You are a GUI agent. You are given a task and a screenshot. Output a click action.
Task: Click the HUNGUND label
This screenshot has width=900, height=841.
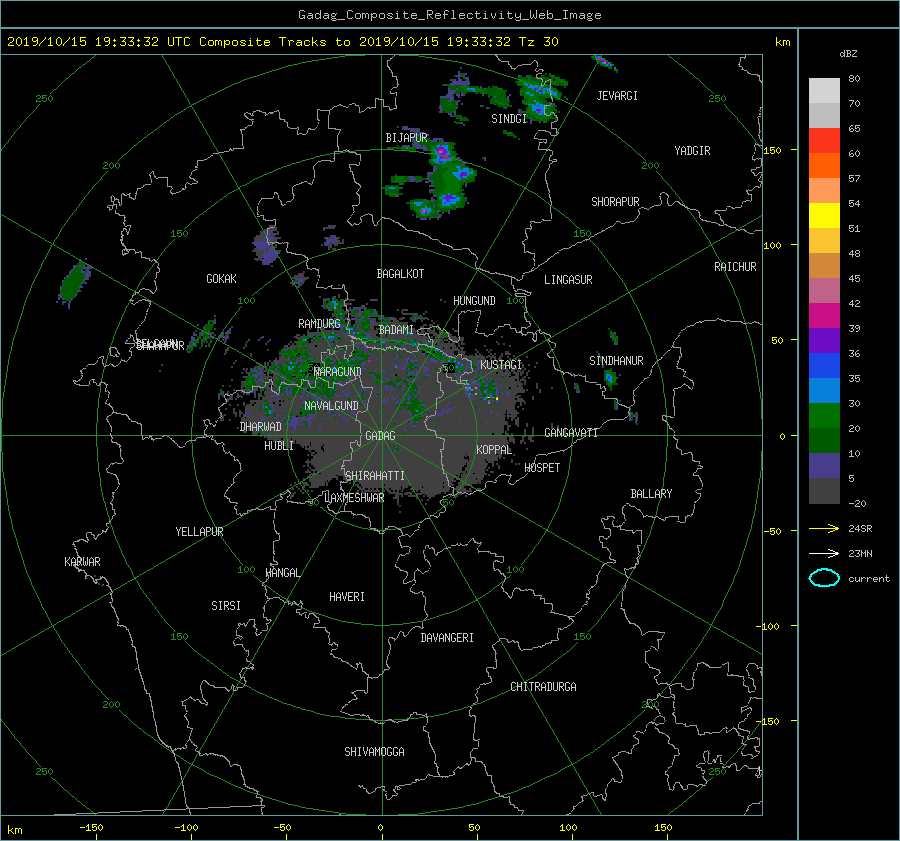tap(474, 301)
